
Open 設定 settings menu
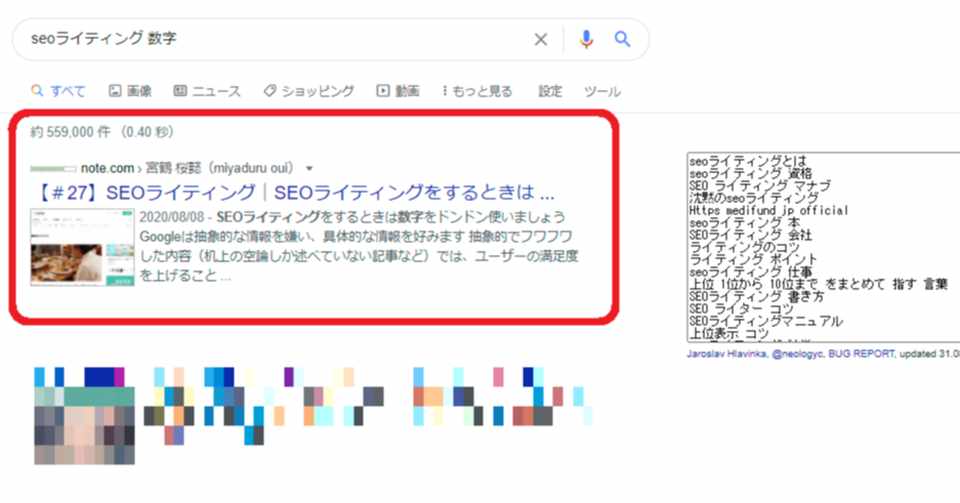[x=550, y=91]
